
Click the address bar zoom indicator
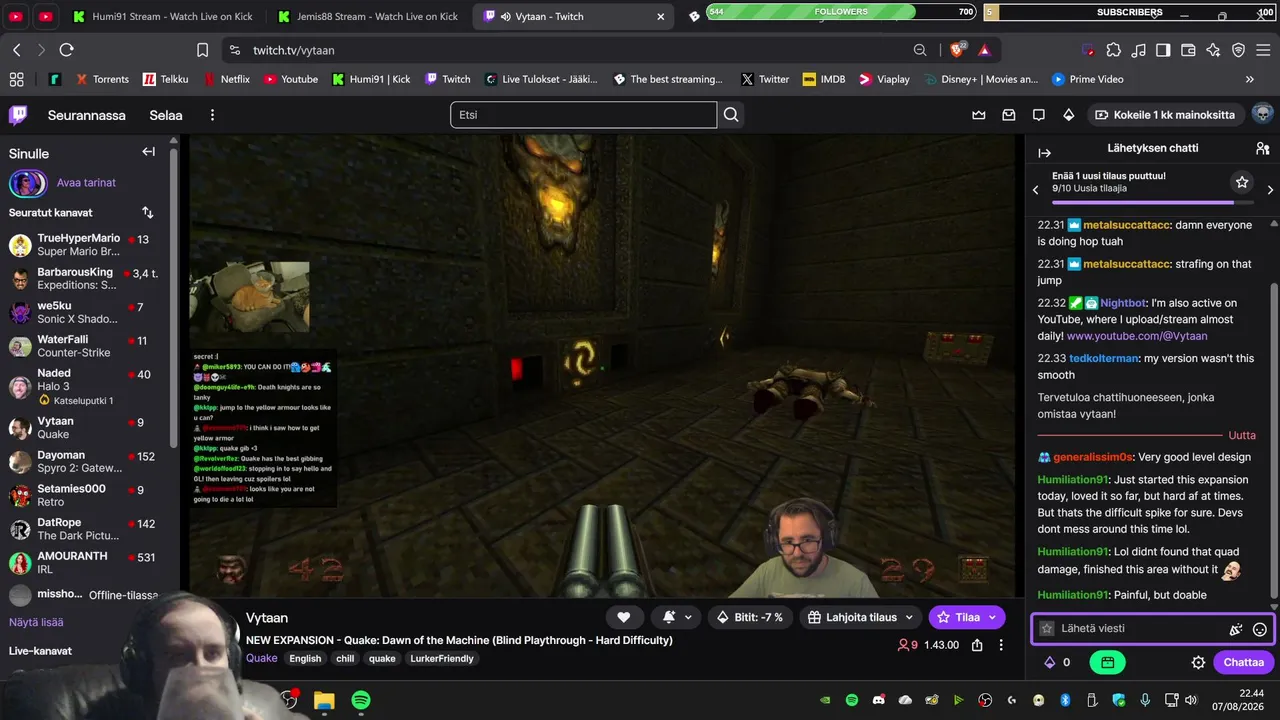[x=920, y=50]
